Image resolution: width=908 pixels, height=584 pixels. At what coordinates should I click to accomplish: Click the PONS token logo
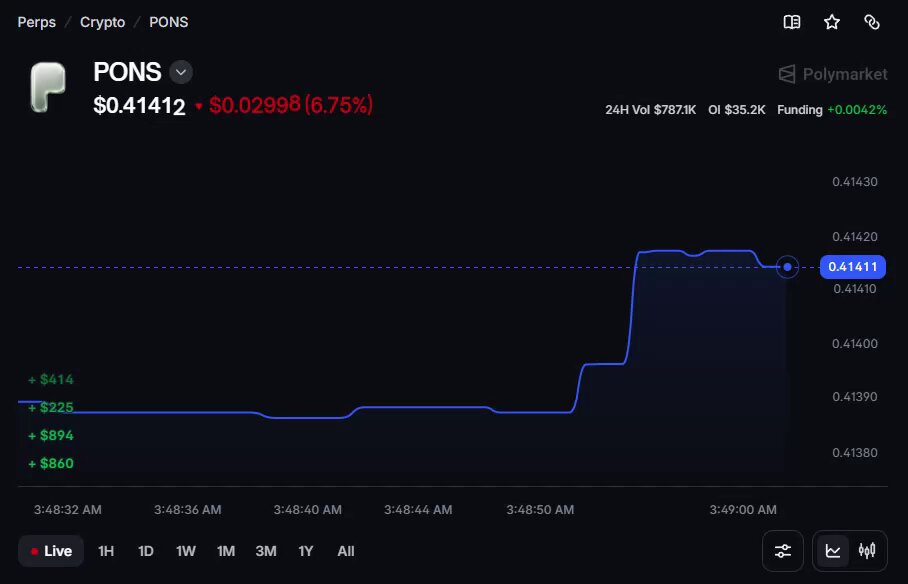[47, 87]
